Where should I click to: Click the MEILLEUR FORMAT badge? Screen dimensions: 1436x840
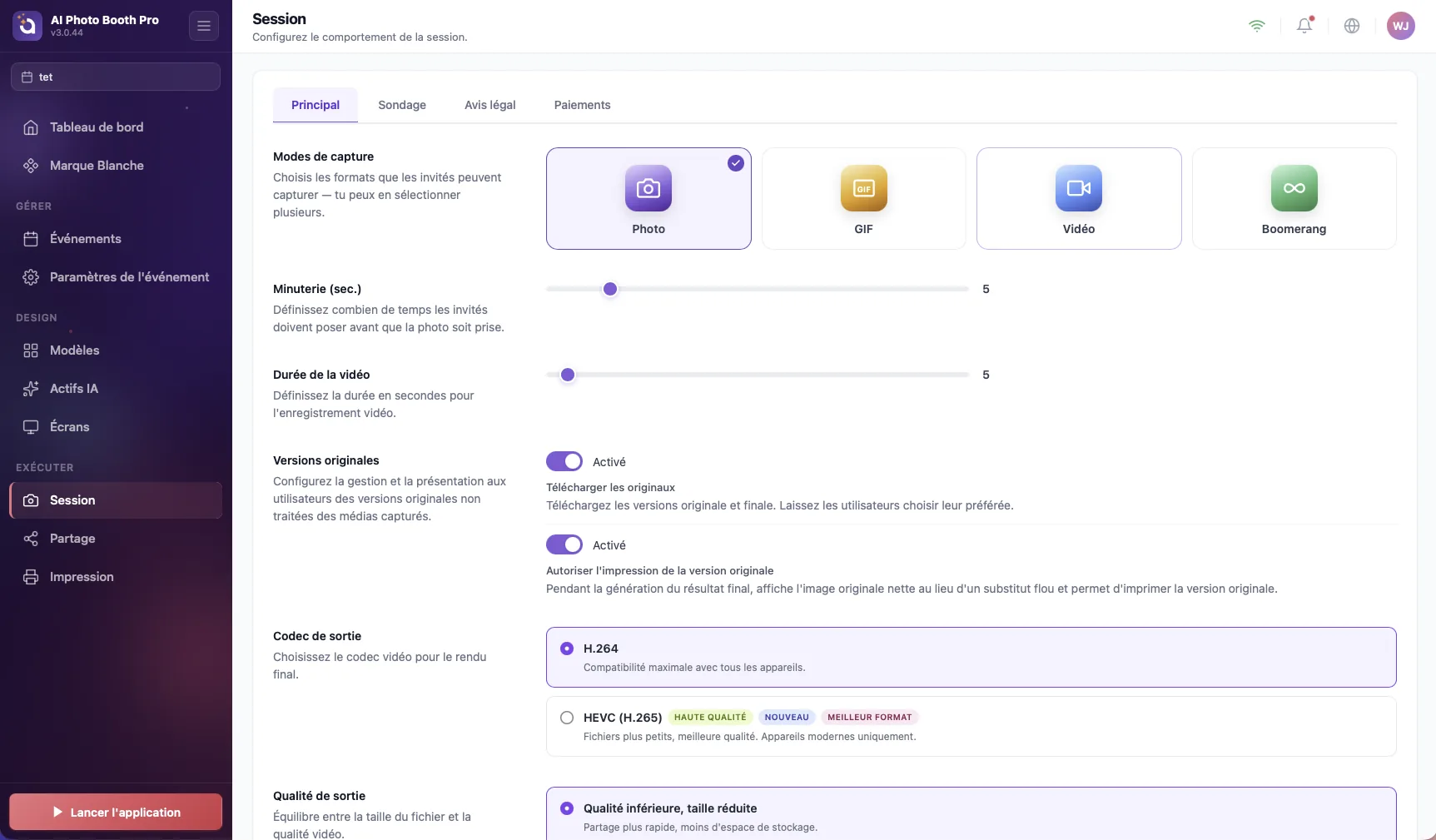(870, 718)
